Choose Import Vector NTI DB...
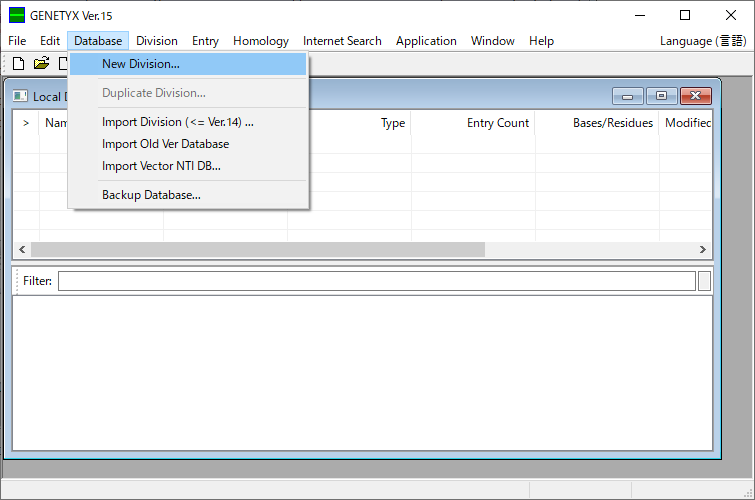Image resolution: width=755 pixels, height=500 pixels. pos(188,166)
